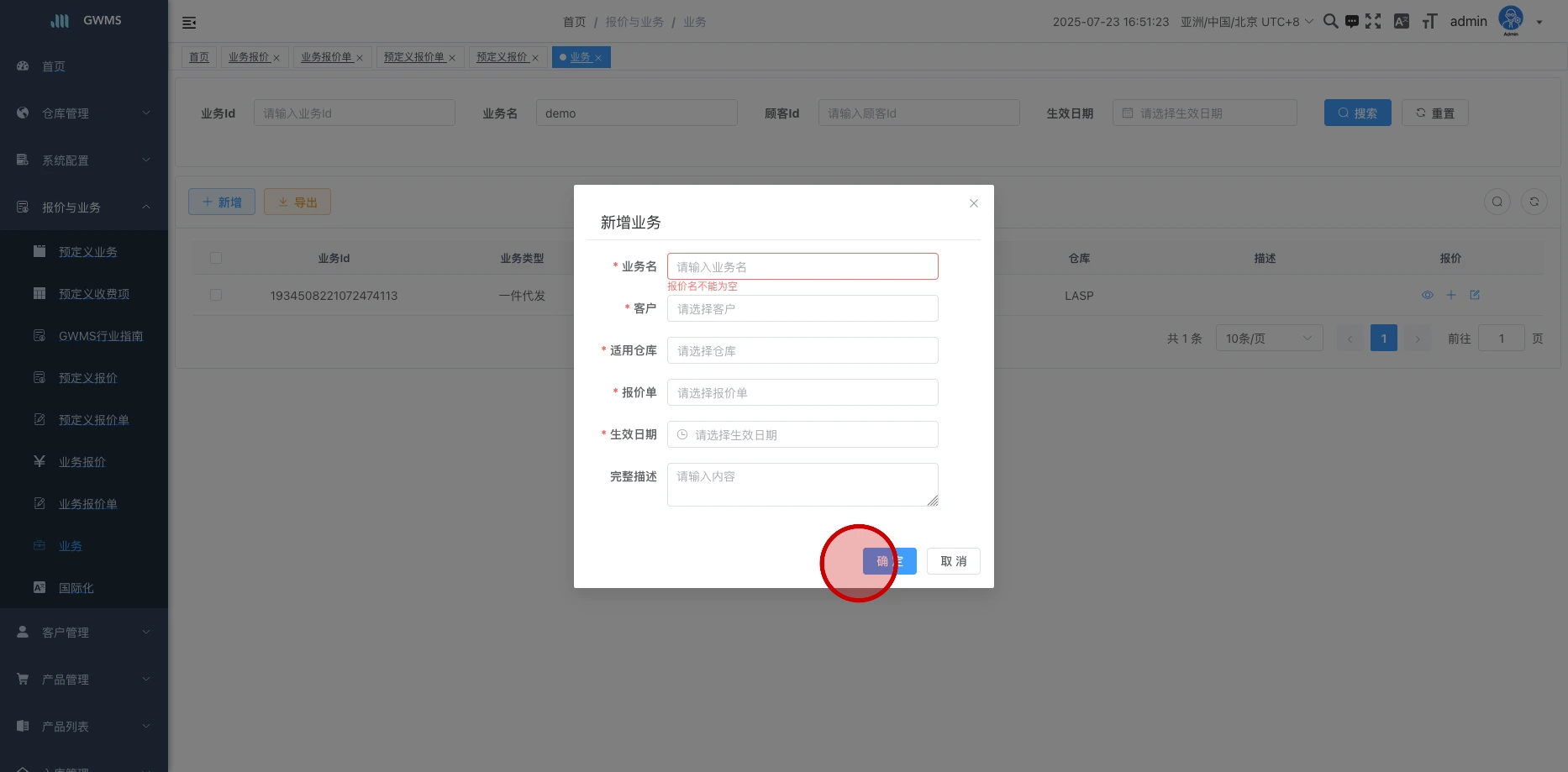Image resolution: width=1568 pixels, height=772 pixels.
Task: Click the 业务名 input field in dialog
Action: tap(802, 266)
